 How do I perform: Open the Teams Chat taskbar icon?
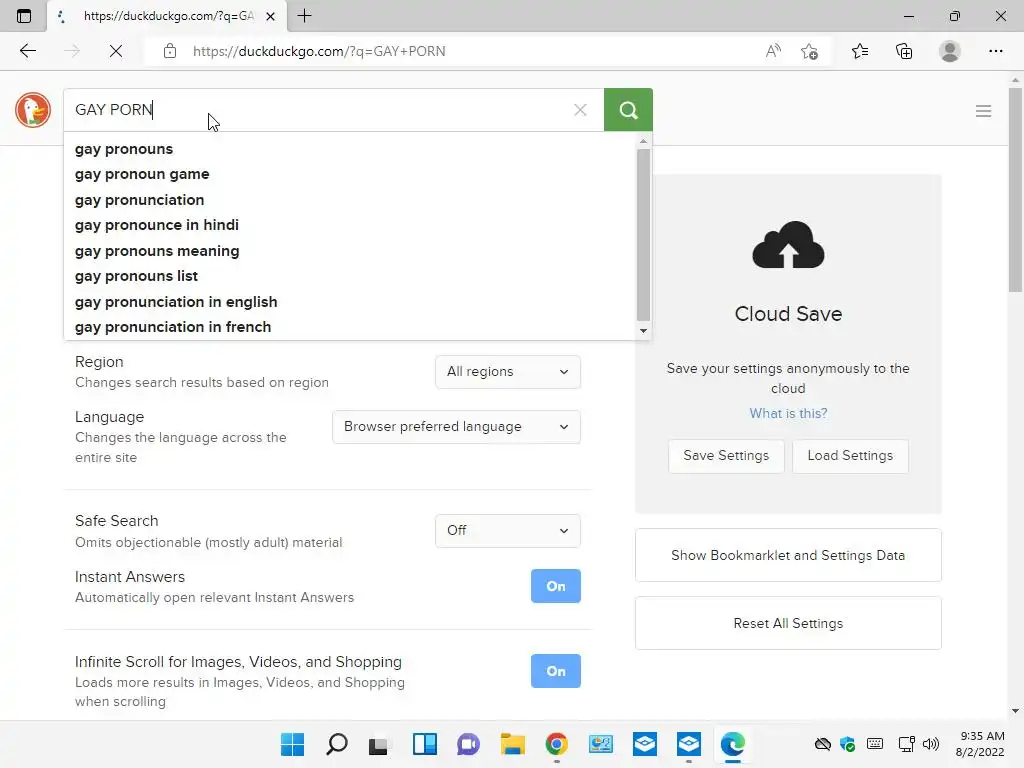pos(468,744)
